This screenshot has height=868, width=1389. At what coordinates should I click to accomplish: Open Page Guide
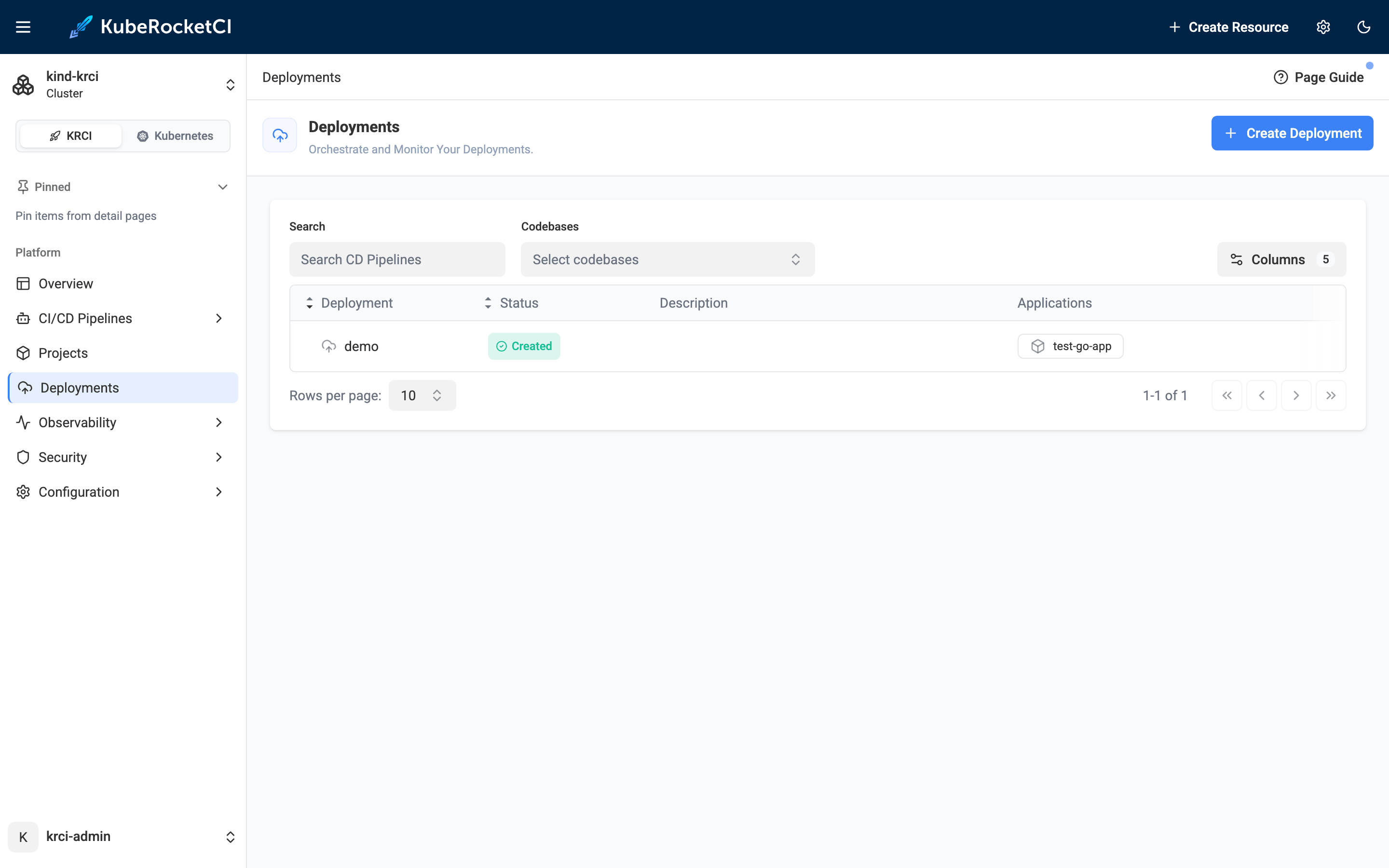click(x=1319, y=77)
